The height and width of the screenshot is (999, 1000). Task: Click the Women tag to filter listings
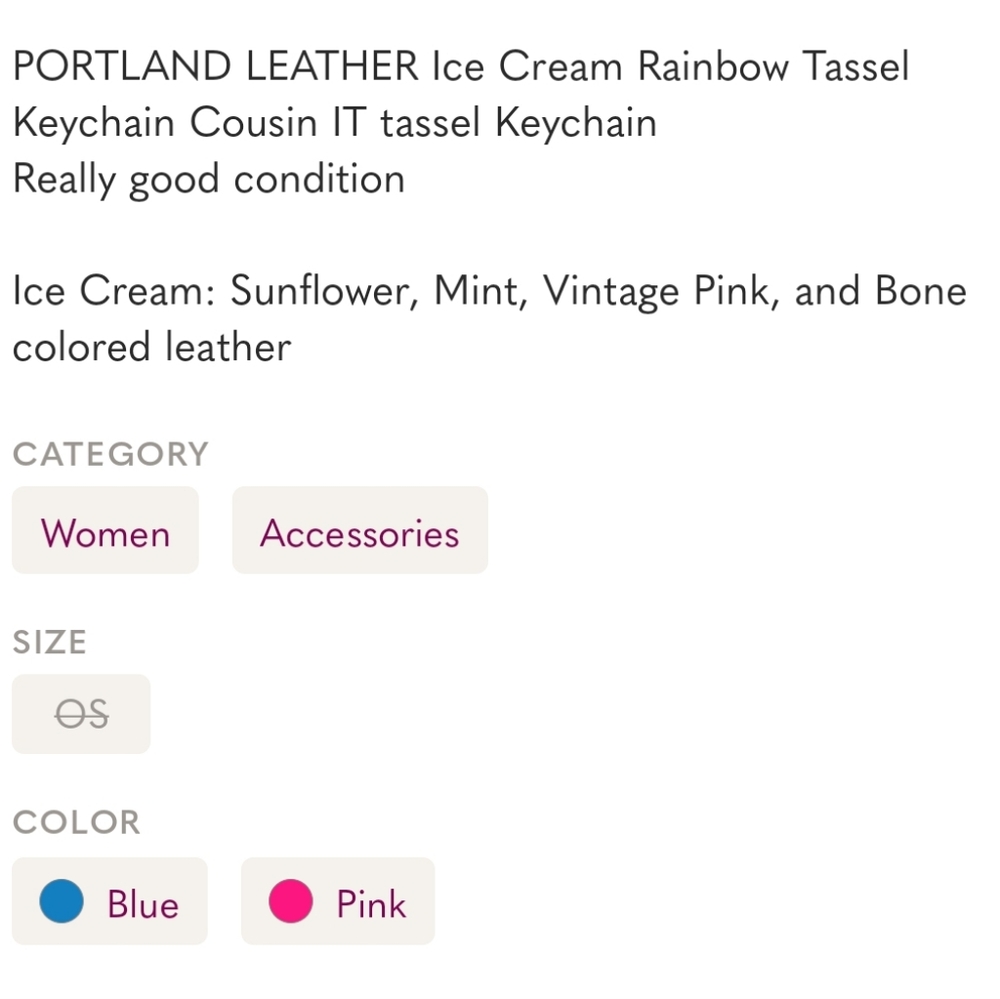[105, 531]
